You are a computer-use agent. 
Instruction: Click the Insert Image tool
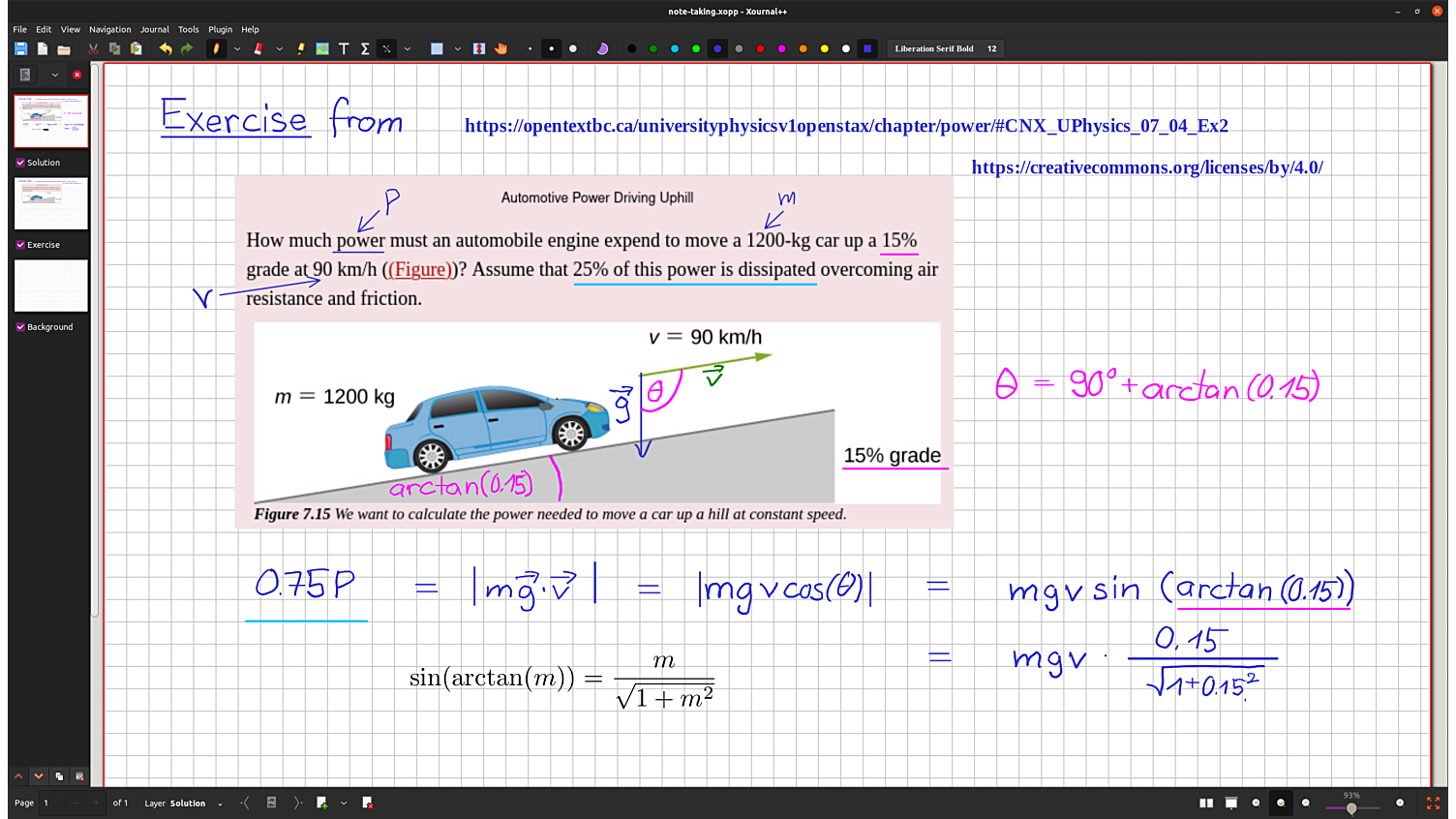pos(322,48)
